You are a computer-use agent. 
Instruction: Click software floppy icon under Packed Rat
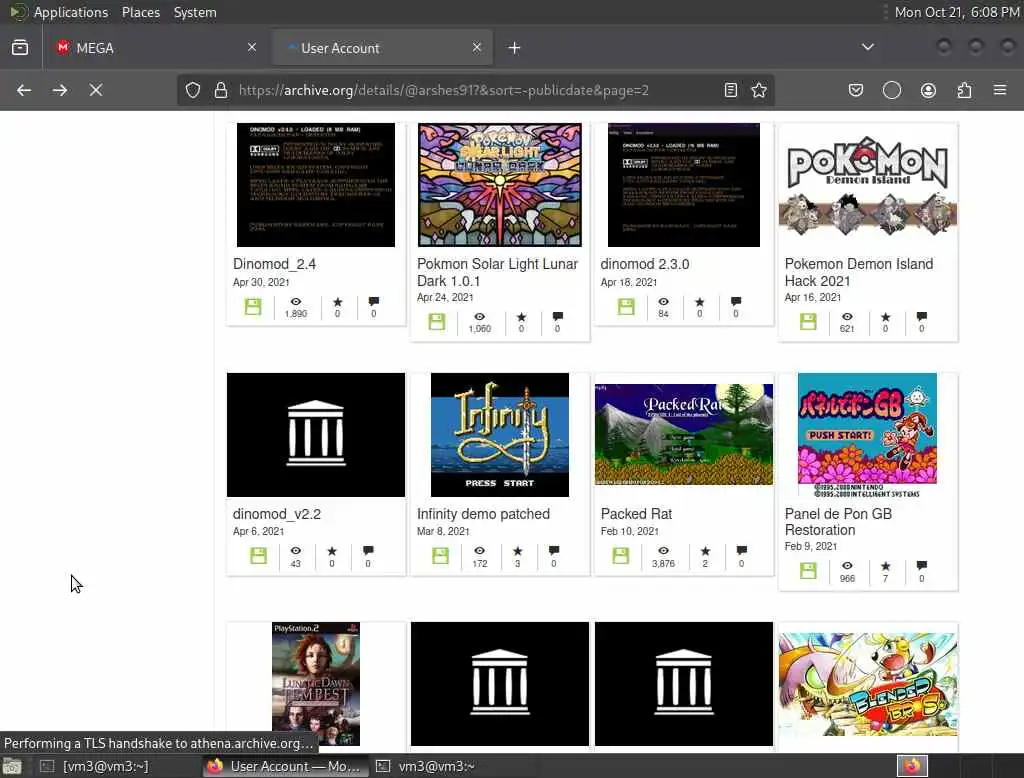(x=621, y=556)
